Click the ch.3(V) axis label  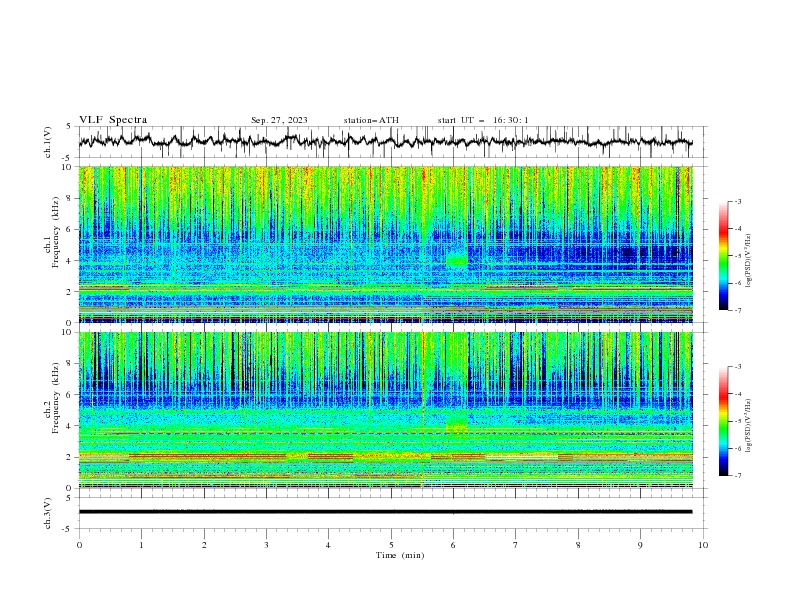coord(48,513)
